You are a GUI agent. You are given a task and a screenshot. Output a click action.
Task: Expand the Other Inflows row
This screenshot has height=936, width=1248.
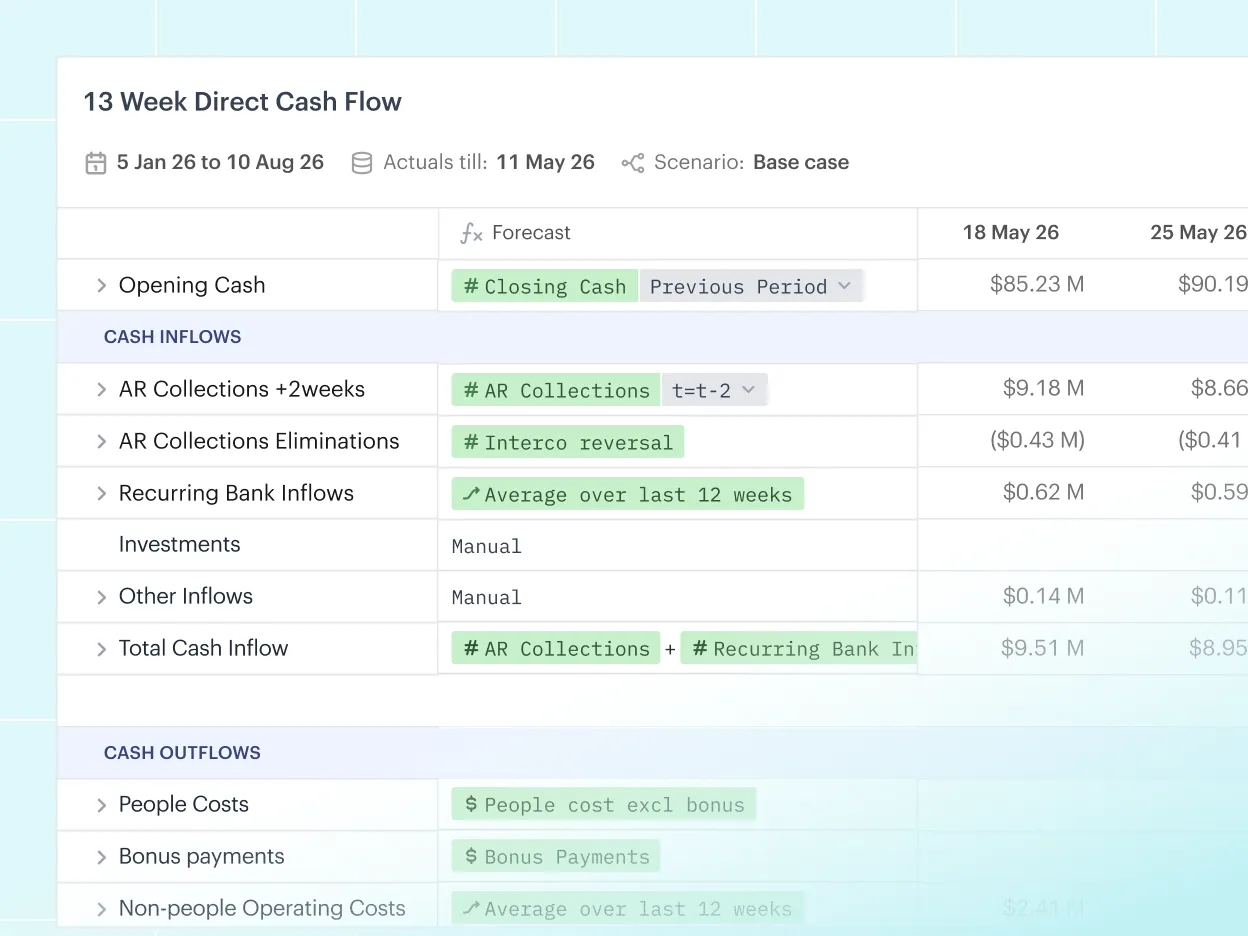click(101, 597)
